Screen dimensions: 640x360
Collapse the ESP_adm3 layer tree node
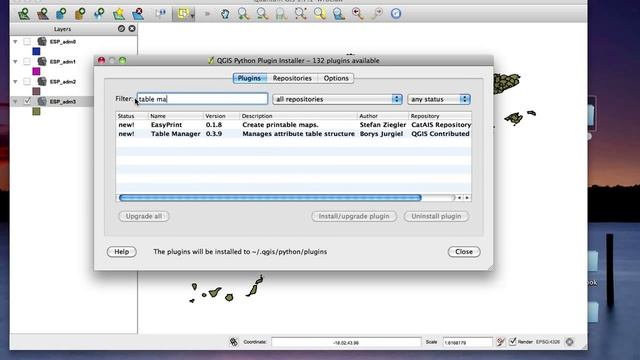(15, 101)
